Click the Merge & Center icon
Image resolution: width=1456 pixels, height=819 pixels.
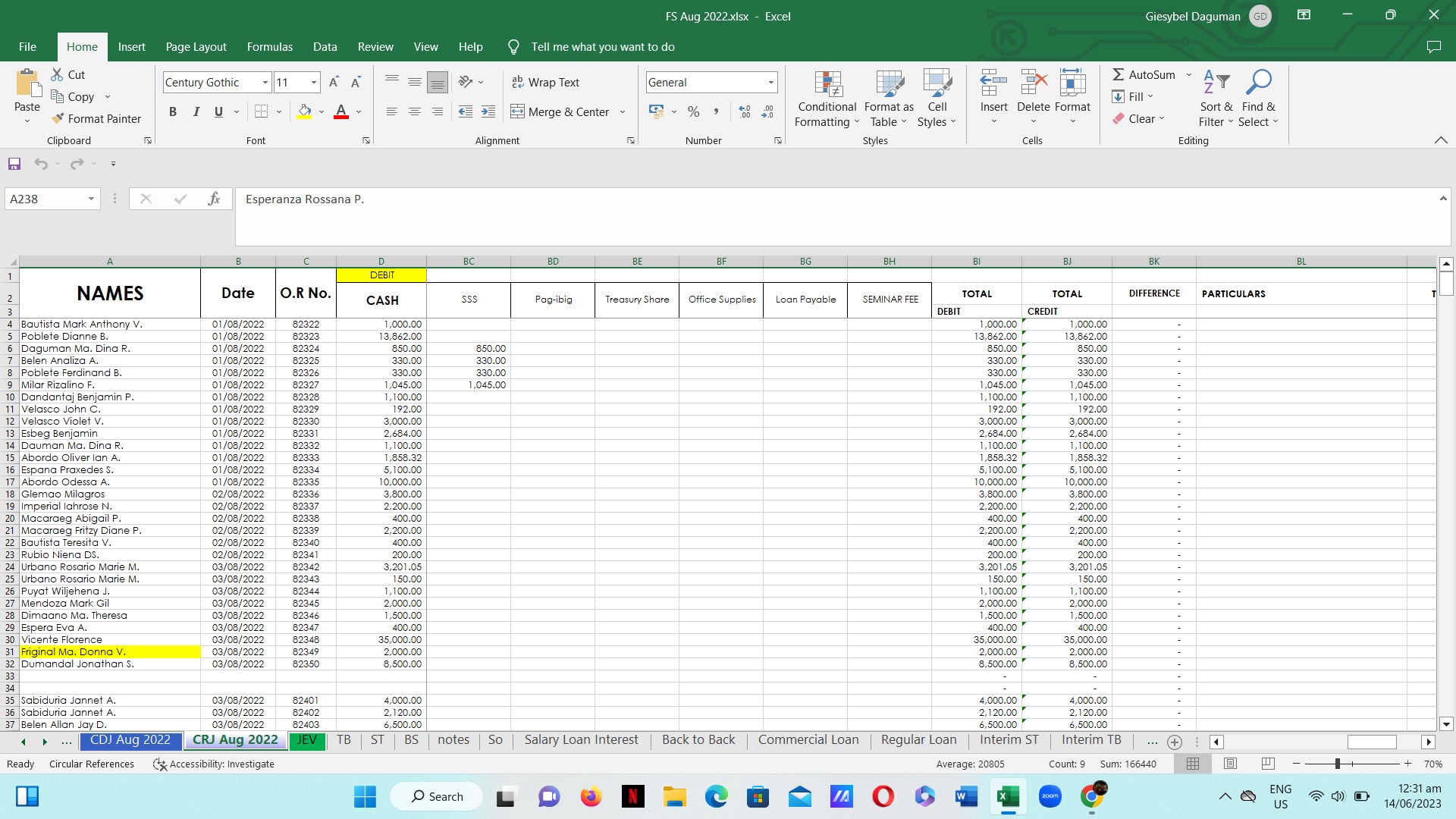click(517, 111)
